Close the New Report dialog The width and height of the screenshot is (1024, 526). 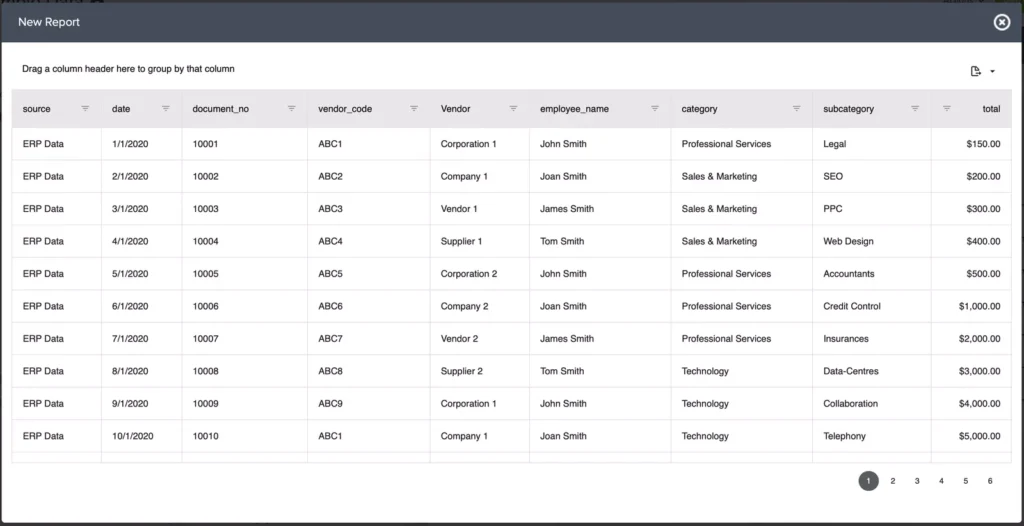pos(1001,22)
